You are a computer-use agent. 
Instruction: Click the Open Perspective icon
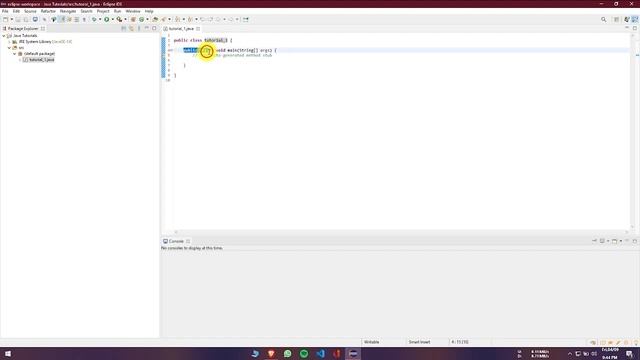click(617, 19)
